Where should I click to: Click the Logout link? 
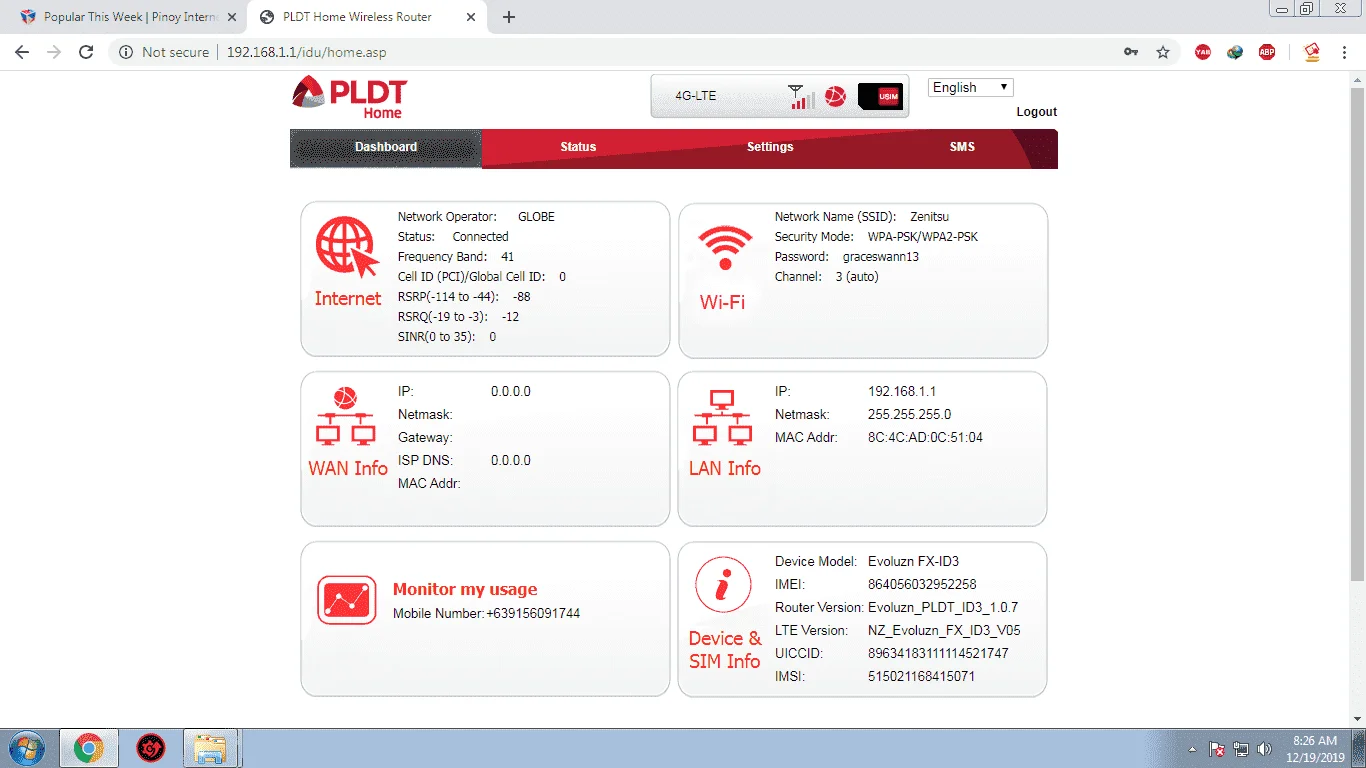point(1037,112)
